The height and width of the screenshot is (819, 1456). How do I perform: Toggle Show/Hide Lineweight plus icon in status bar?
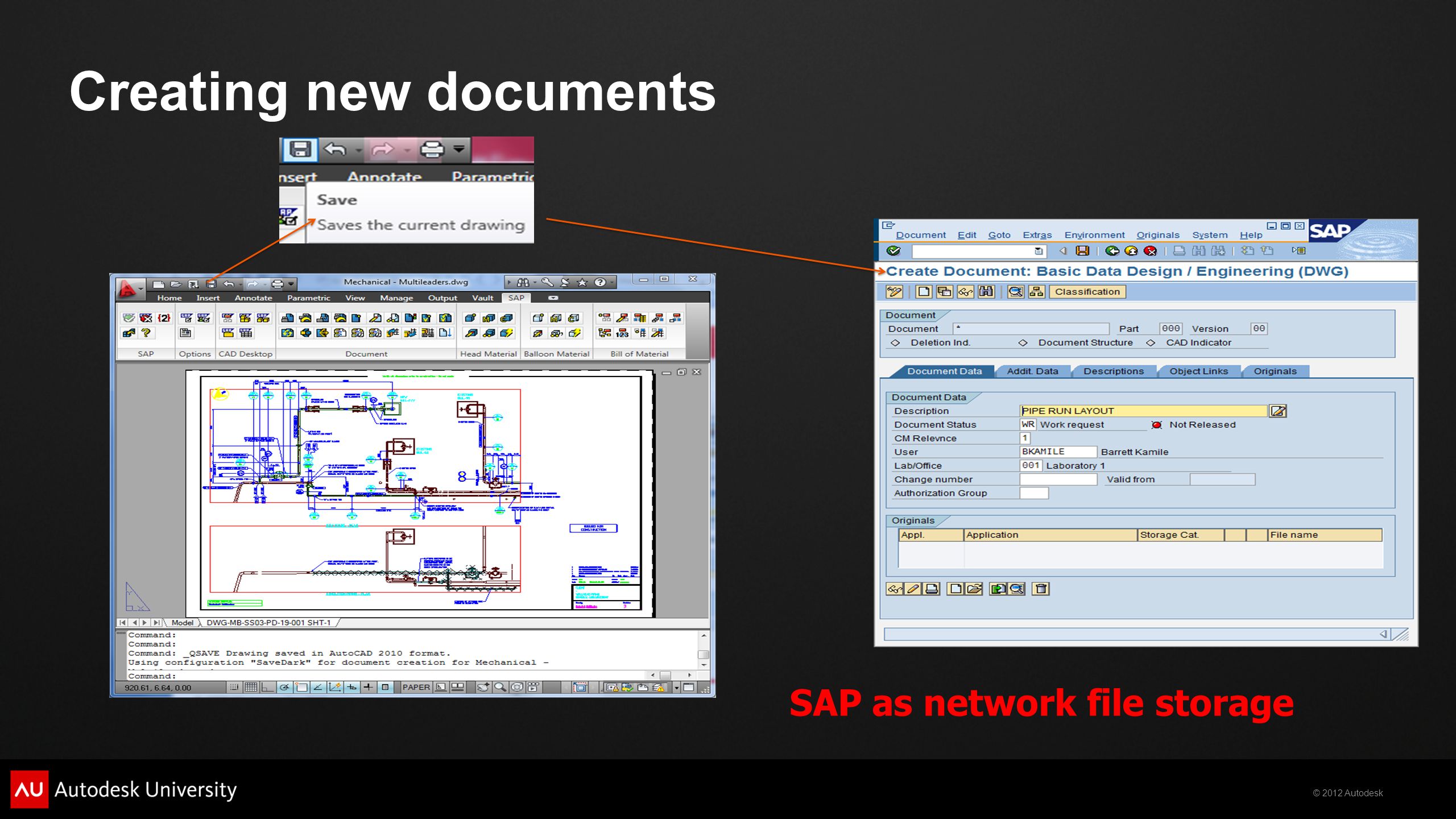click(x=369, y=687)
